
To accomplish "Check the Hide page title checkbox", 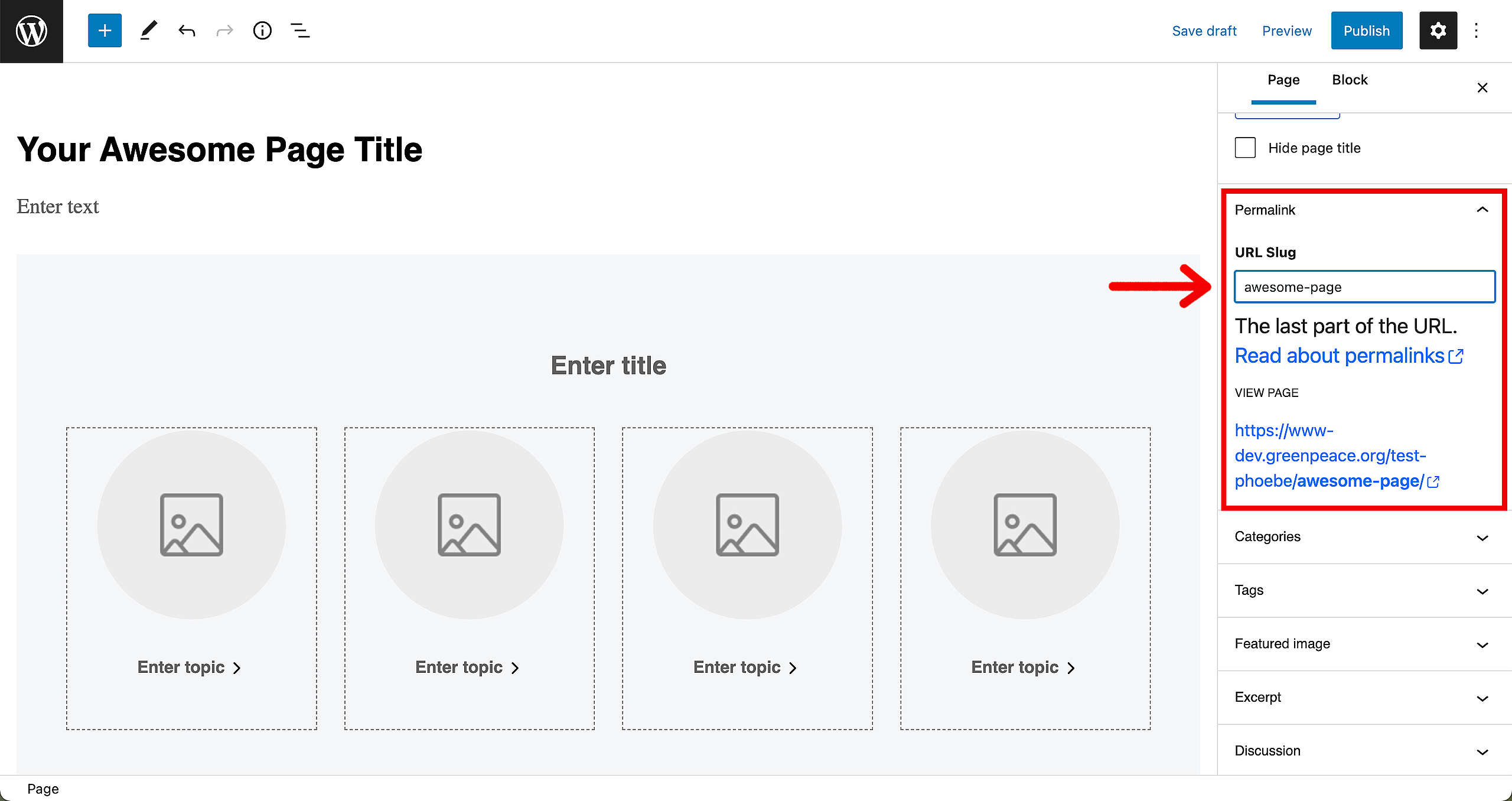I will pyautogui.click(x=1245, y=148).
